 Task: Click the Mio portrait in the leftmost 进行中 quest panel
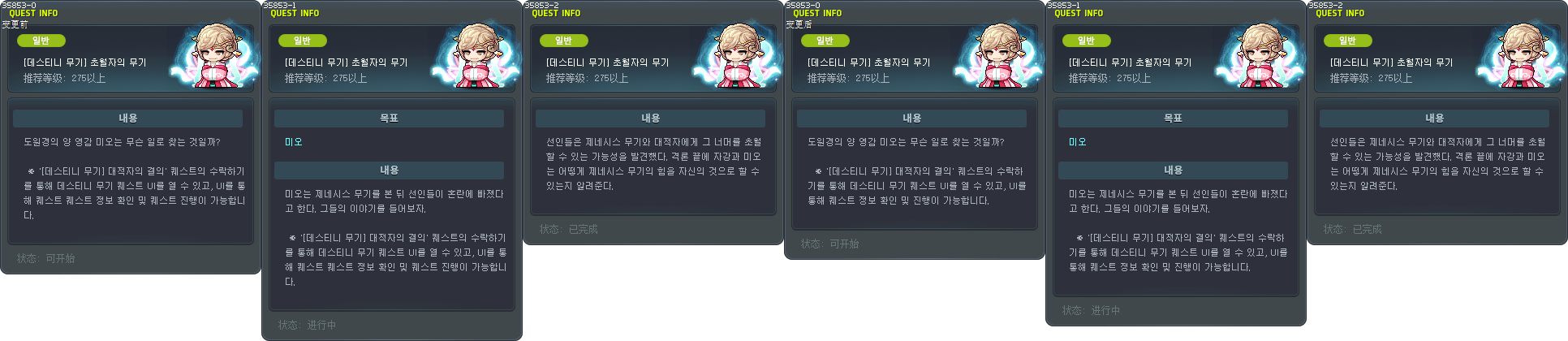tap(475, 56)
